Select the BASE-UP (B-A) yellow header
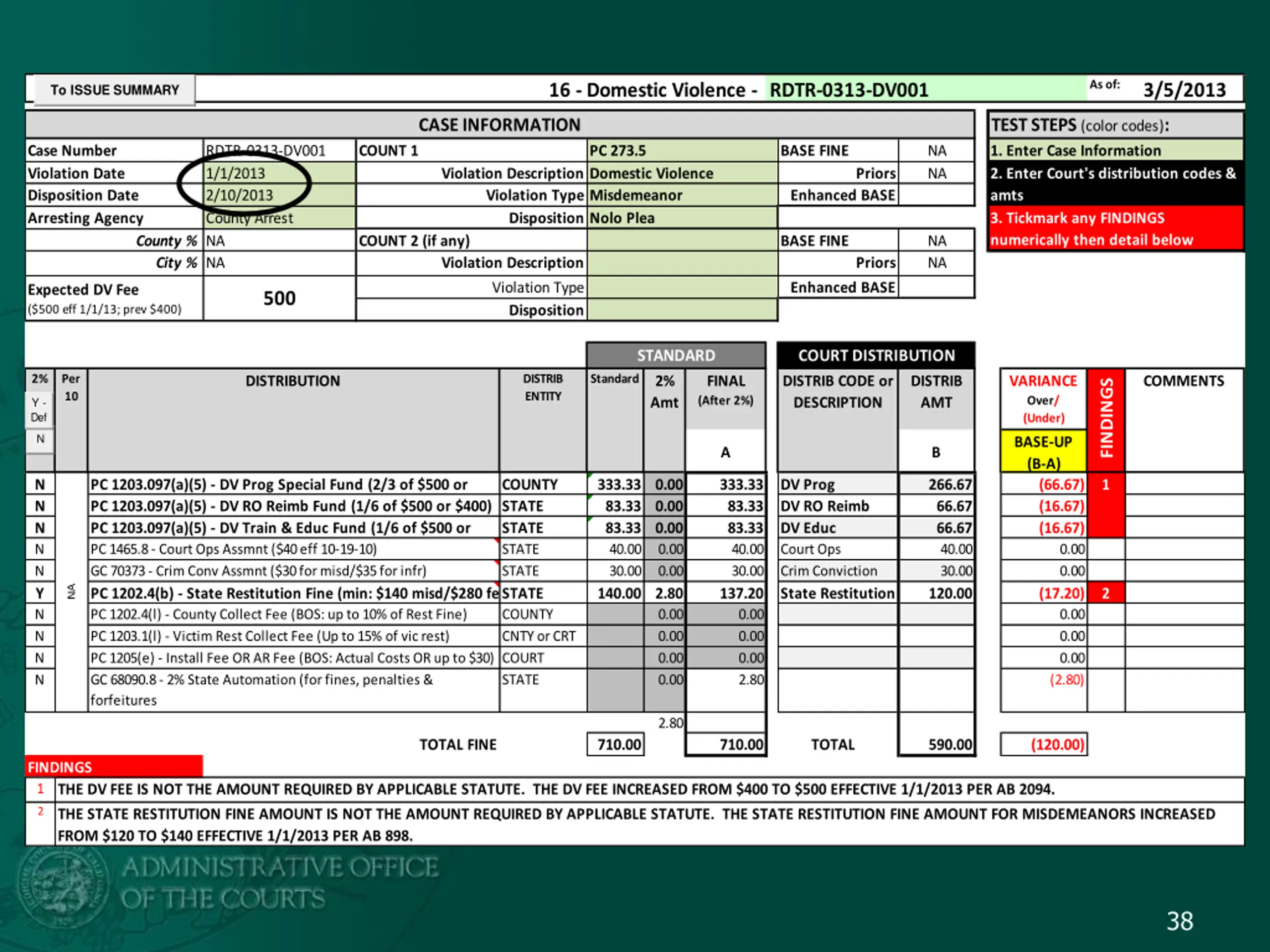This screenshot has height=952, width=1270. [1043, 452]
